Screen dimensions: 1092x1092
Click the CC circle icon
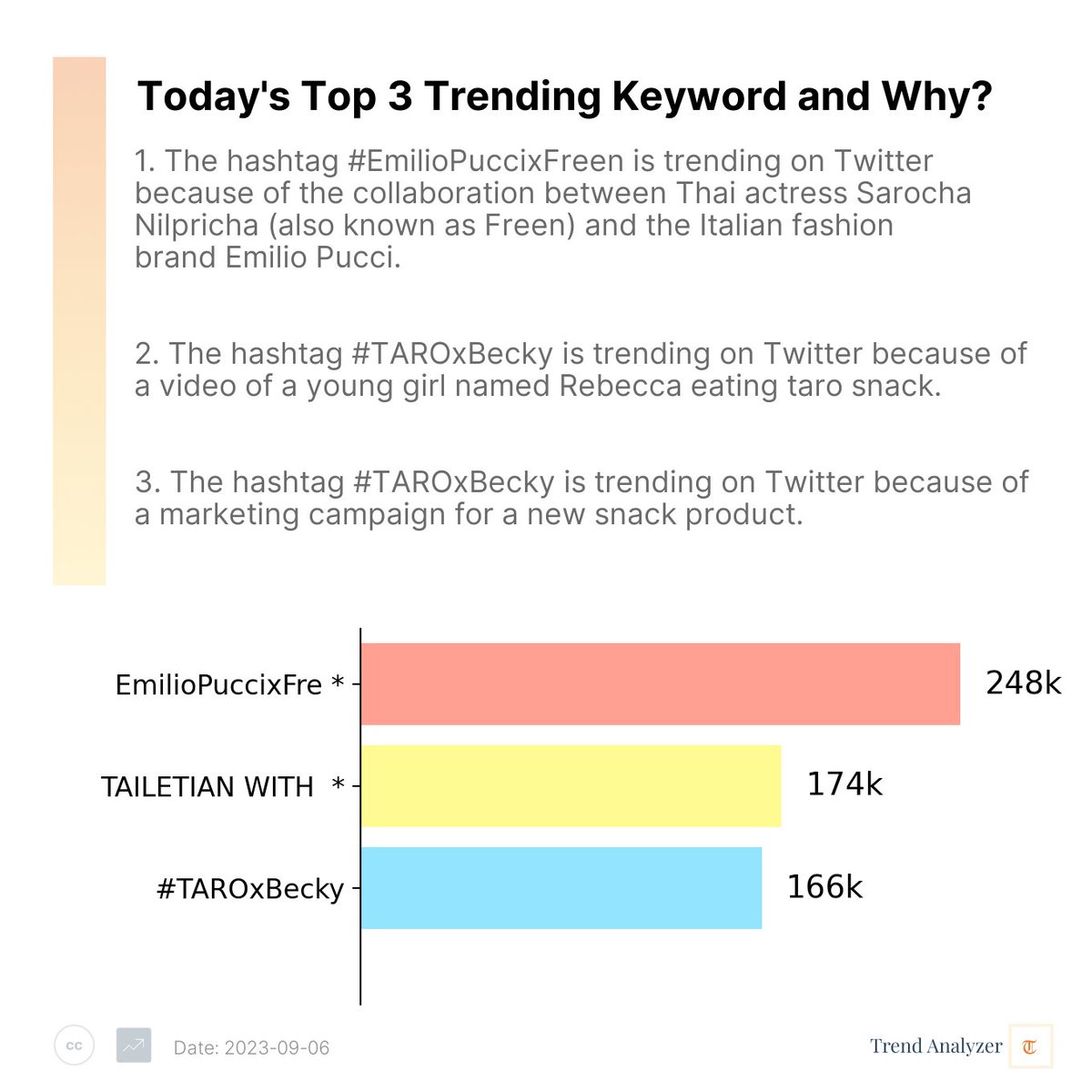75,1046
